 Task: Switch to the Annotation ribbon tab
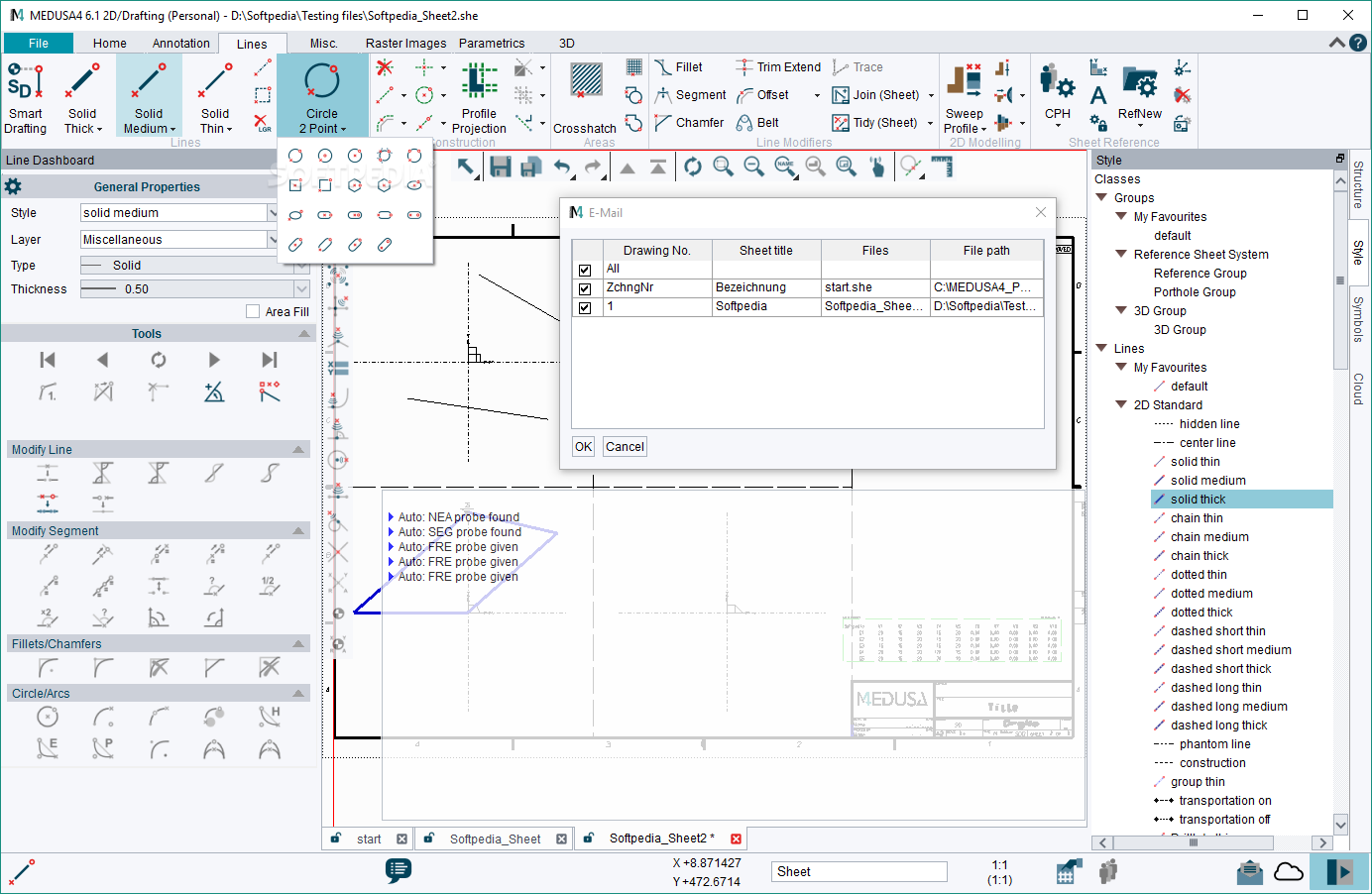[180, 44]
